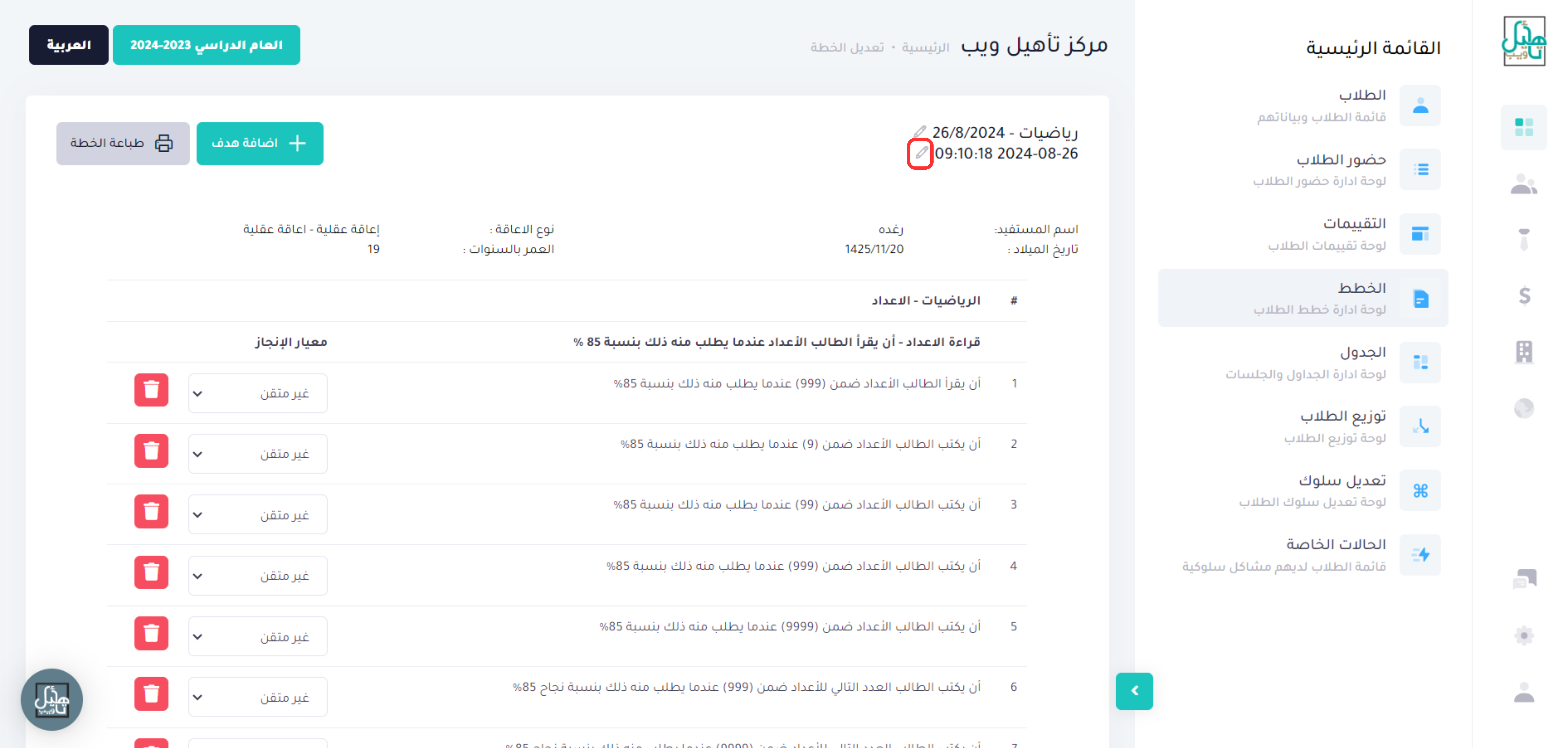Delete goal row 4 with trash icon

tap(151, 572)
